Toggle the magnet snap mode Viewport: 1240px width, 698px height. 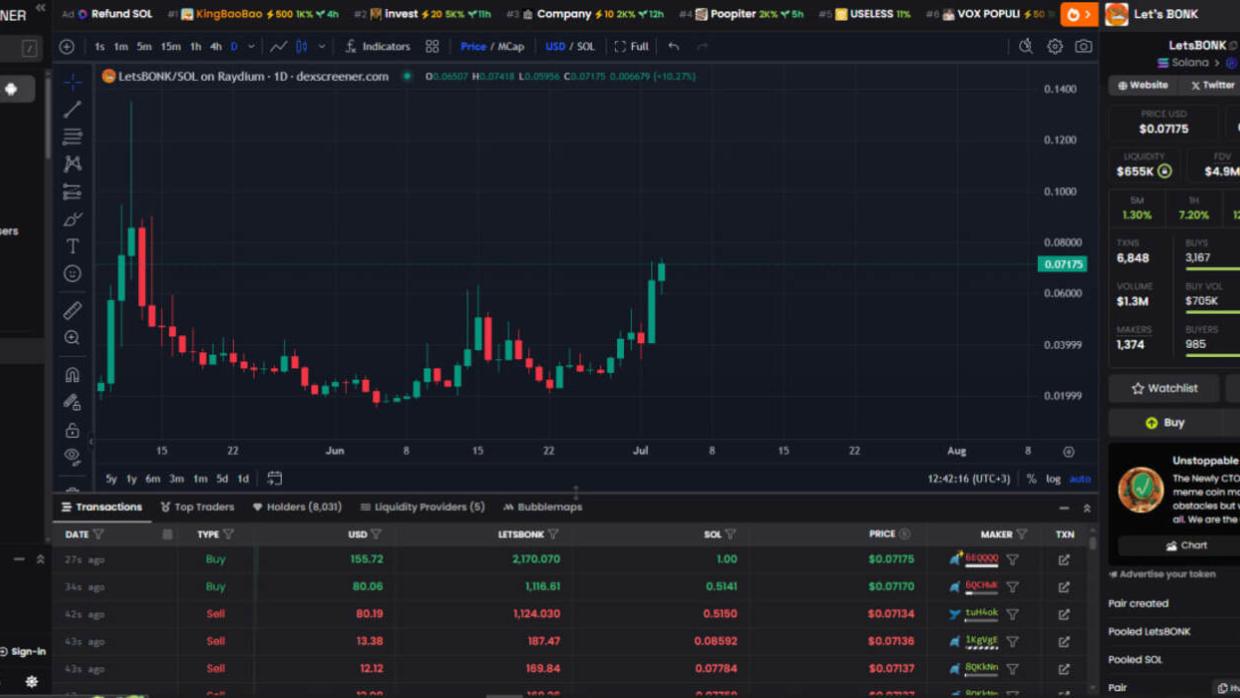(72, 375)
